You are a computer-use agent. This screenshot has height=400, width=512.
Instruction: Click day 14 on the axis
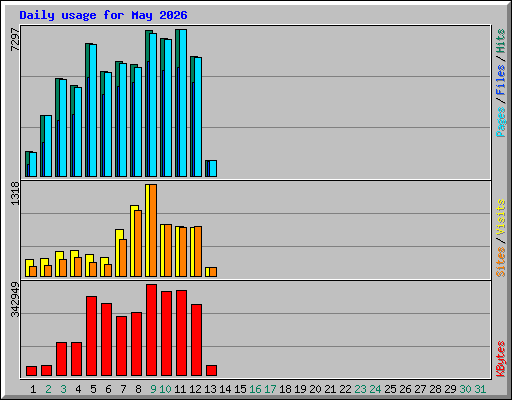pos(225,389)
